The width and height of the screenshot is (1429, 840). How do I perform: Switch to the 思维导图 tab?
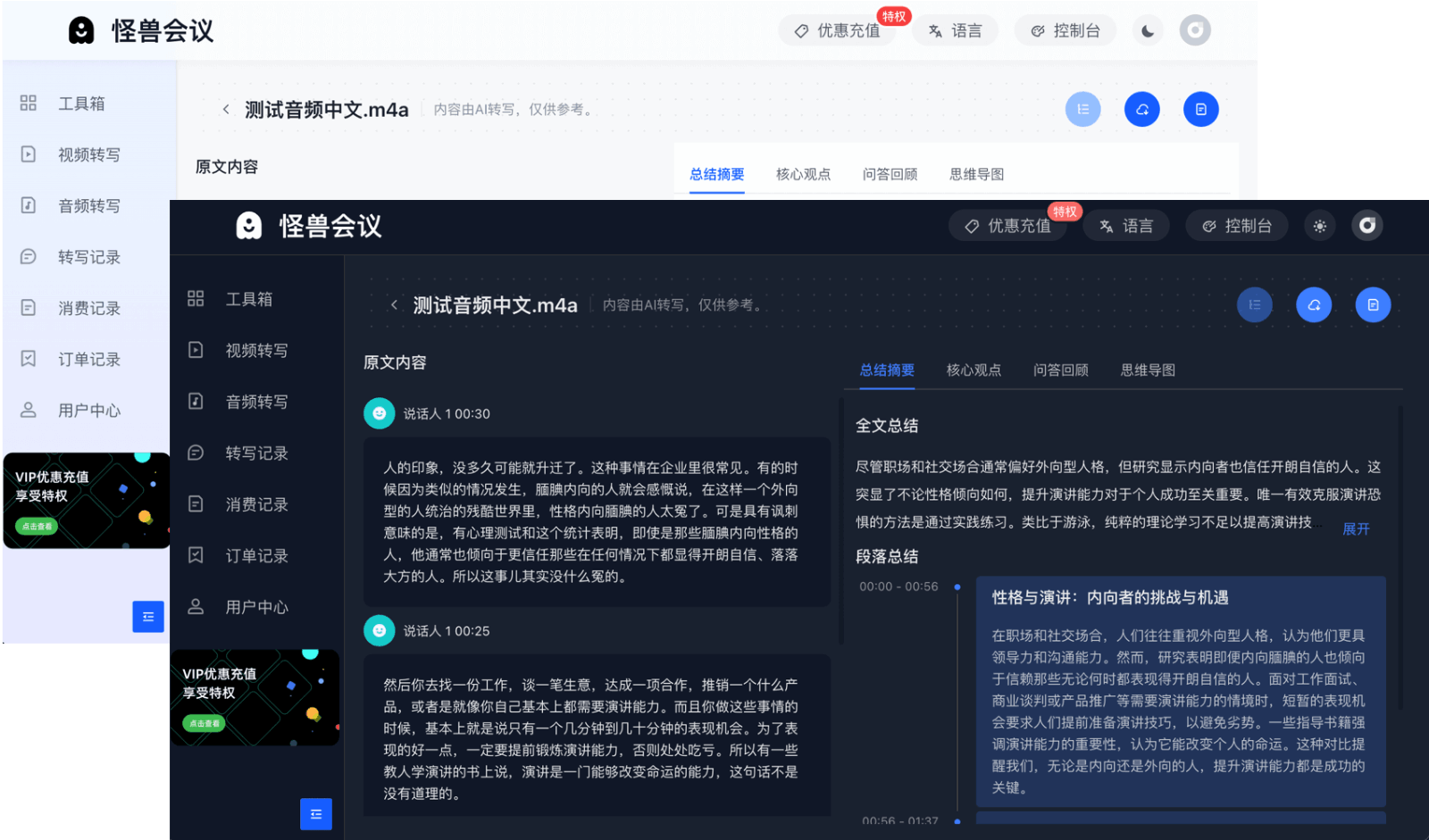(1147, 370)
